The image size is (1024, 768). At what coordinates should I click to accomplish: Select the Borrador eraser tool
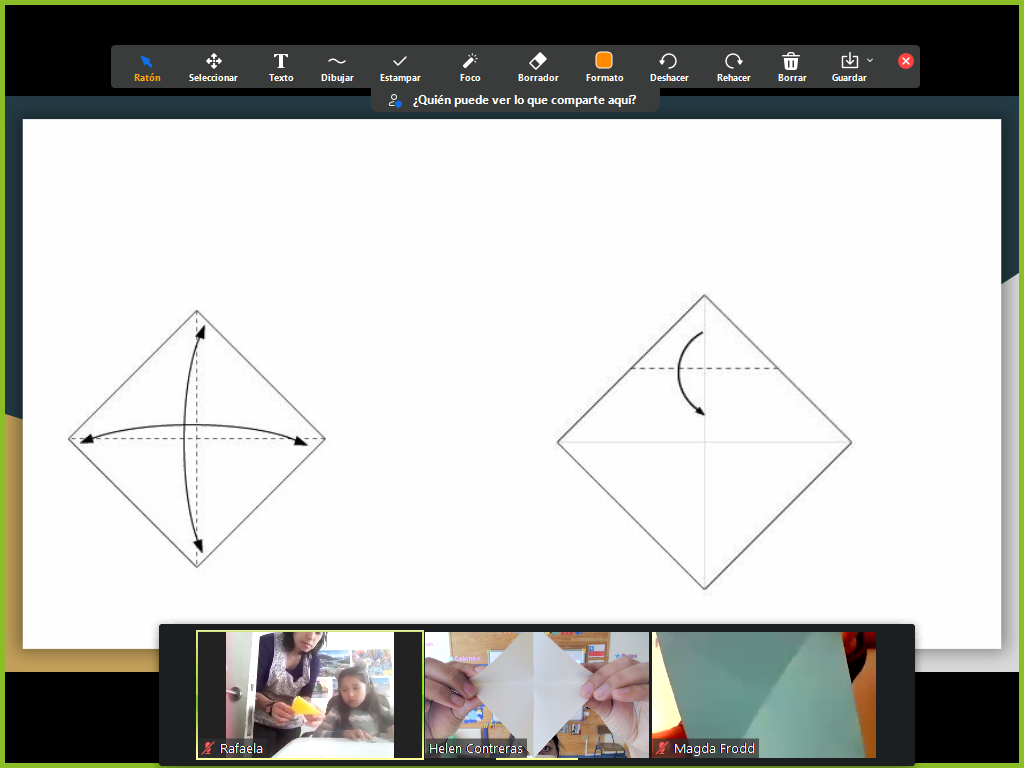point(538,66)
